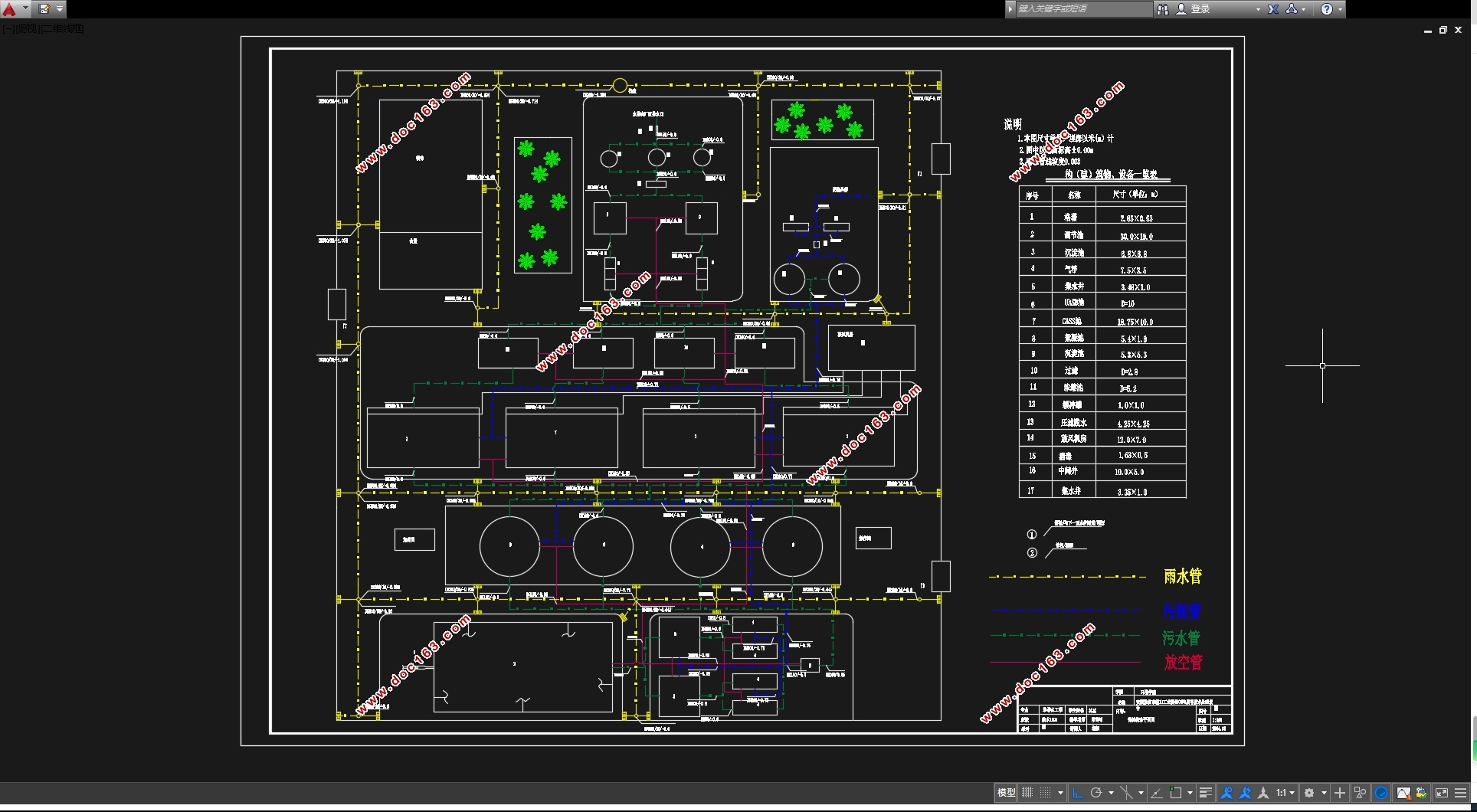Toggle auto-add annotation scales icon
Image resolution: width=1477 pixels, height=812 pixels.
(x=1245, y=793)
